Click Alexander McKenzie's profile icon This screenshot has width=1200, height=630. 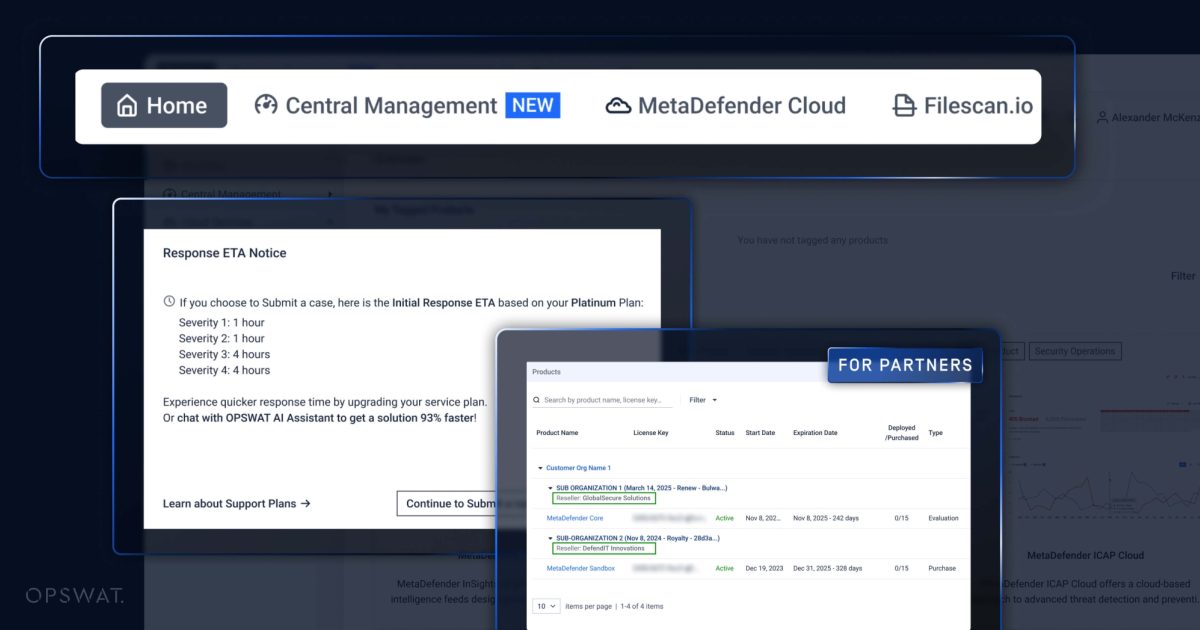pyautogui.click(x=1103, y=117)
